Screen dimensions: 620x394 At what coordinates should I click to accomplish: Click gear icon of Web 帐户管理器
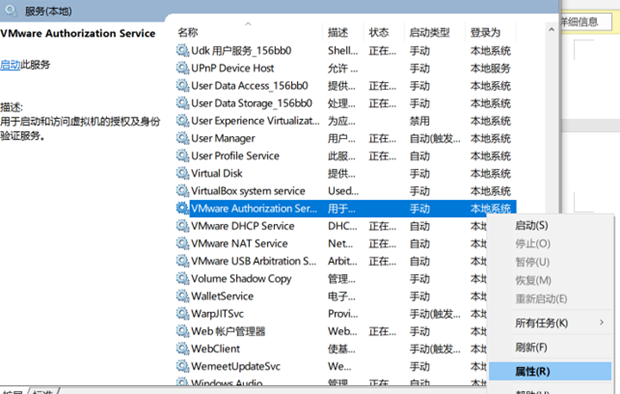tap(182, 331)
